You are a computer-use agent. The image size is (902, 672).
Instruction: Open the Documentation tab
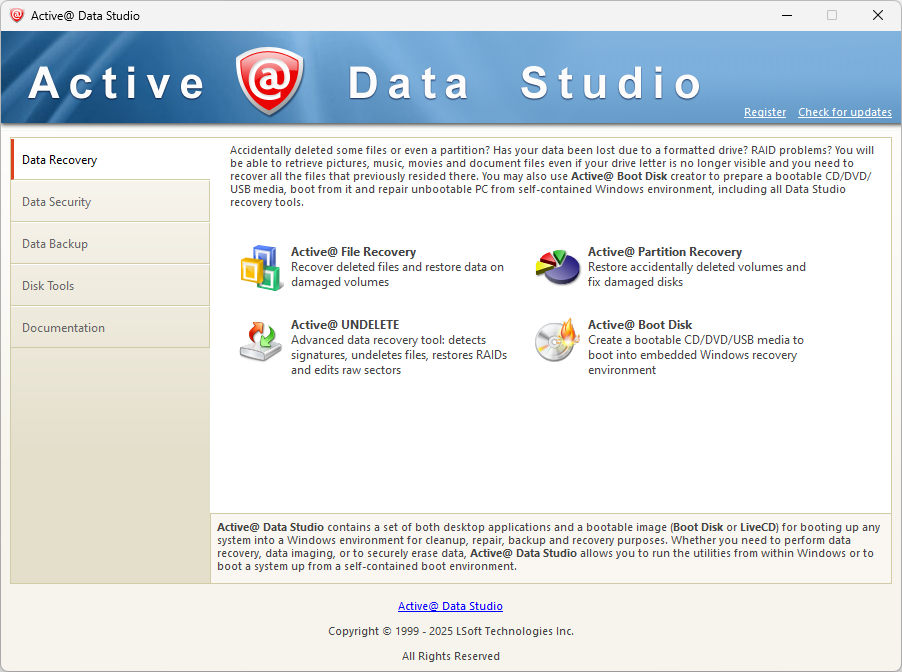[110, 327]
